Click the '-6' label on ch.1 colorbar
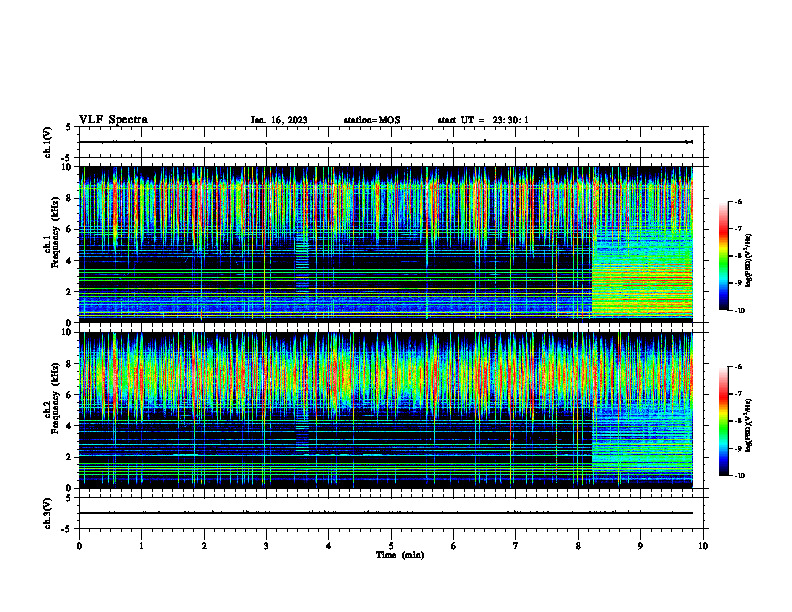The image size is (792, 612). [738, 201]
